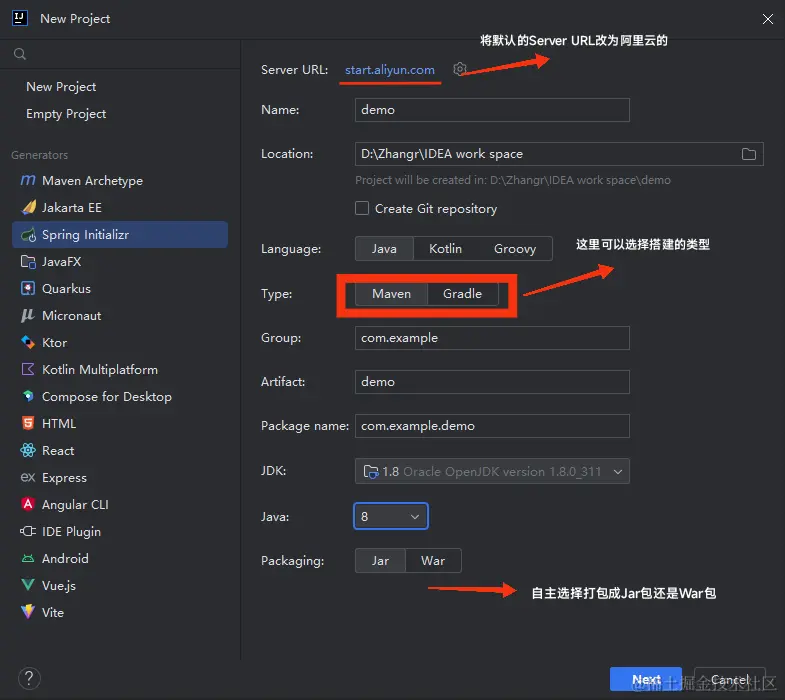Click the Vue.js green V icon
785x700 pixels.
point(28,585)
